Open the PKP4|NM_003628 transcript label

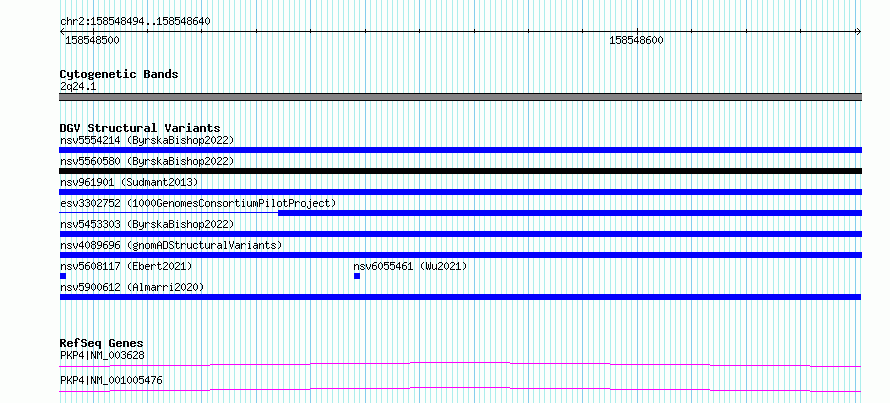[102, 355]
